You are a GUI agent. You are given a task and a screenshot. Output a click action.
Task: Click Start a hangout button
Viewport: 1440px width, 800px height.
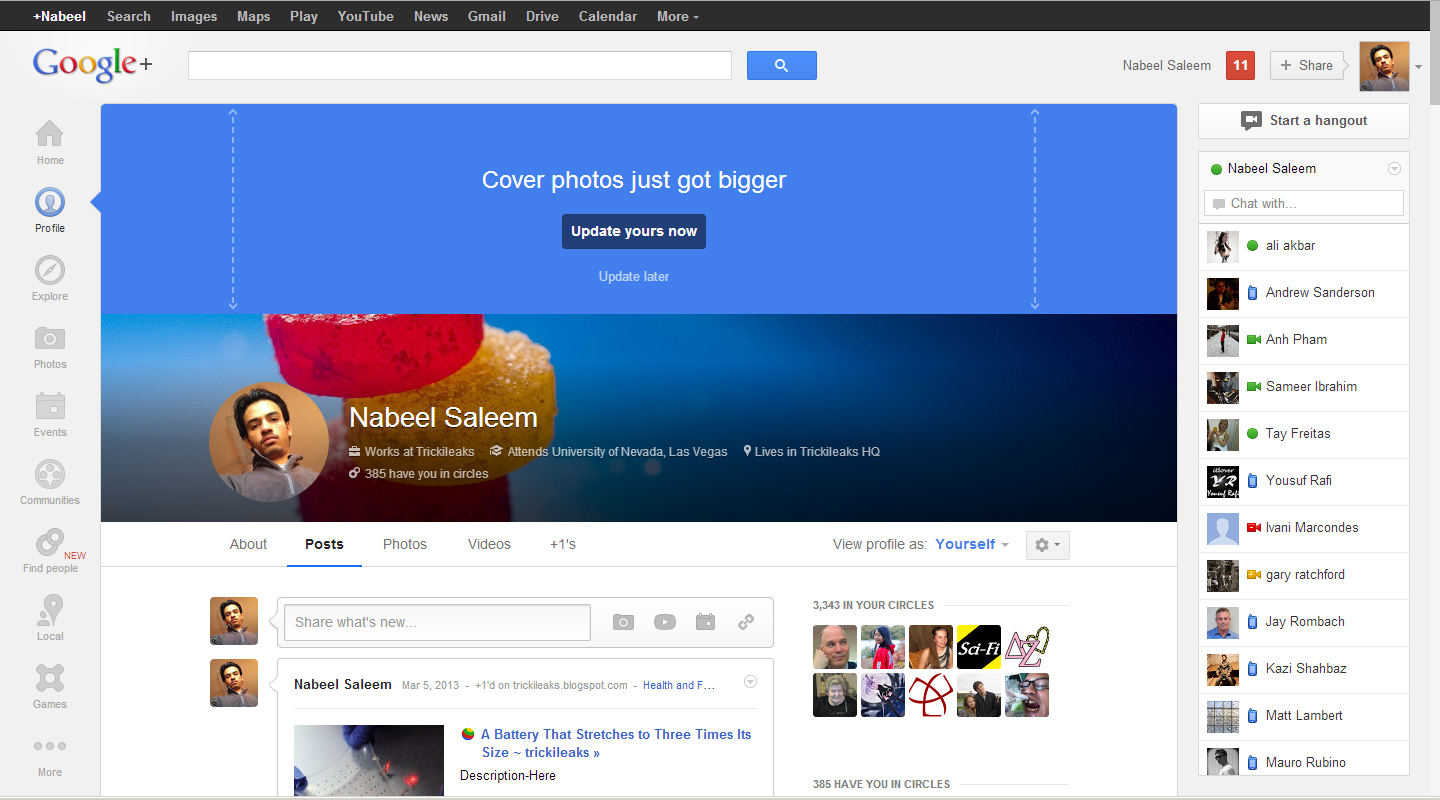coord(1304,121)
